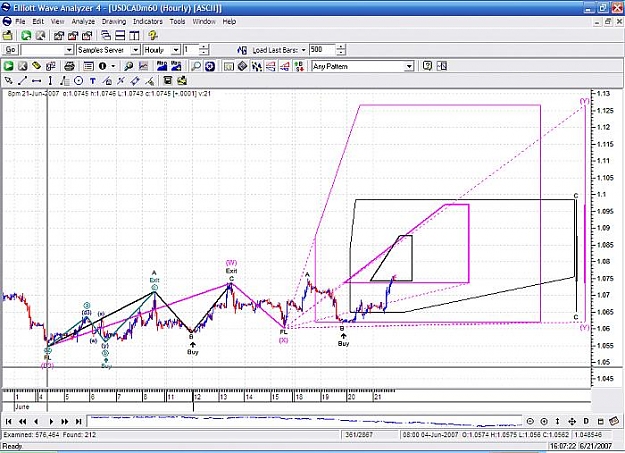Click the (W) wave label on chart

pos(231,263)
